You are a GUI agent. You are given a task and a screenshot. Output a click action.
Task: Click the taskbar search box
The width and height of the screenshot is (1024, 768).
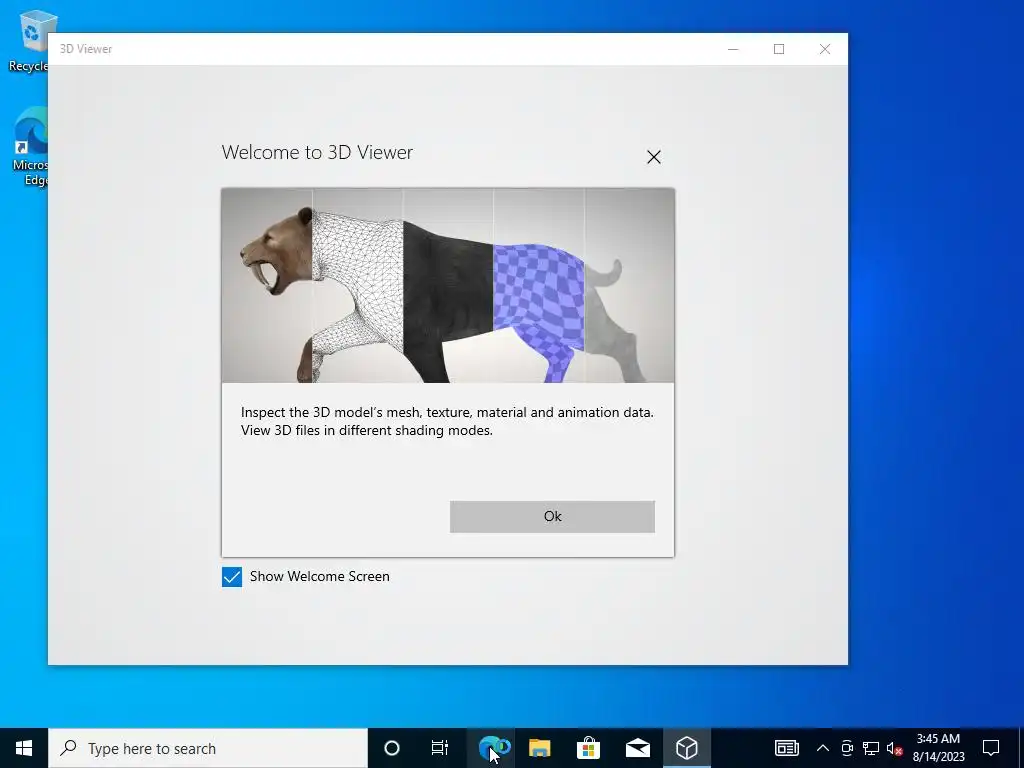click(208, 748)
